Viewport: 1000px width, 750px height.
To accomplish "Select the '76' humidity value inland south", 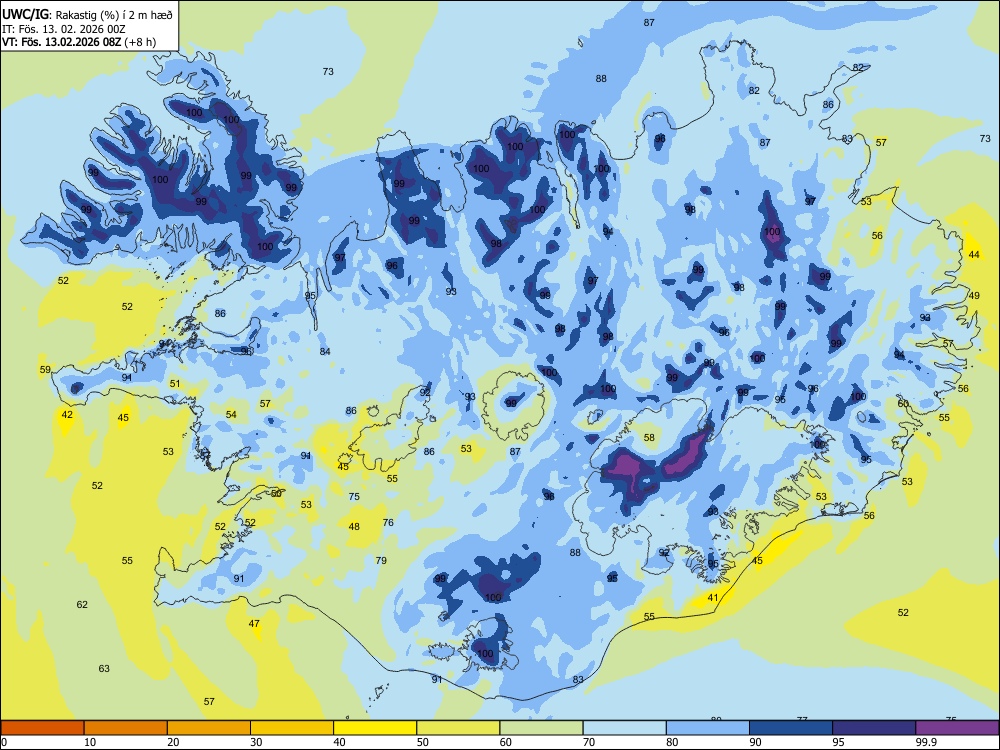I will click(388, 522).
